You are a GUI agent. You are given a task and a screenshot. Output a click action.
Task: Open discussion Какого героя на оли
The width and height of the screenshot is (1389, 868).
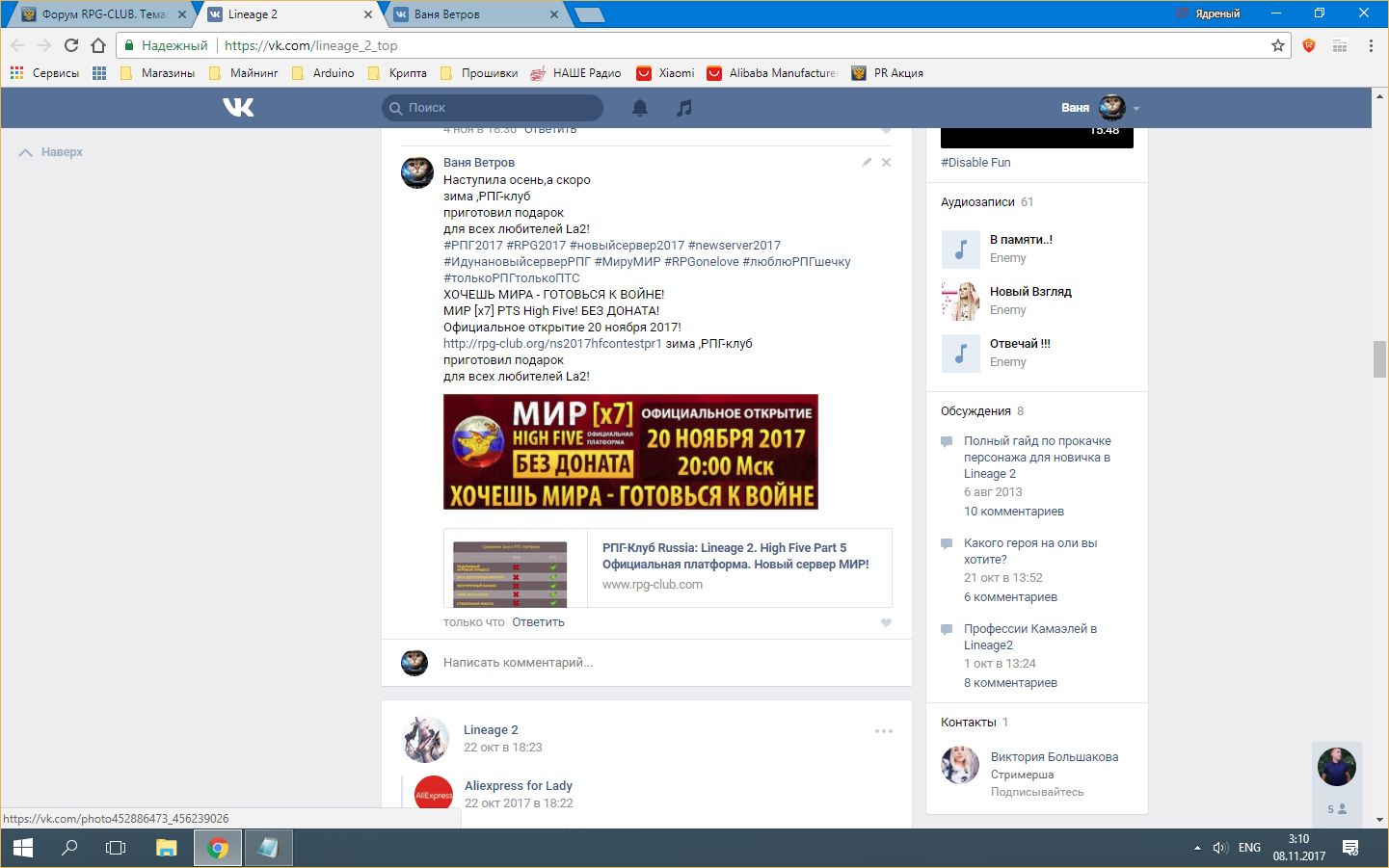(1030, 551)
